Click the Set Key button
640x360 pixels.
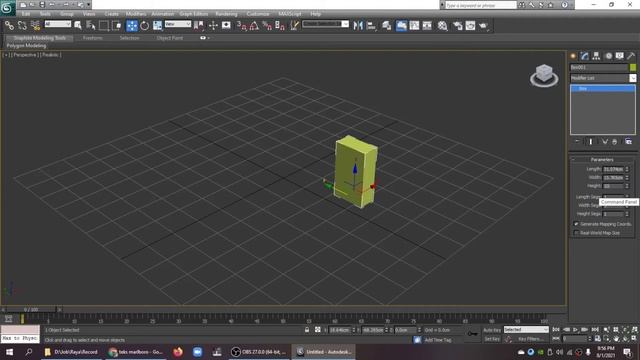point(492,339)
